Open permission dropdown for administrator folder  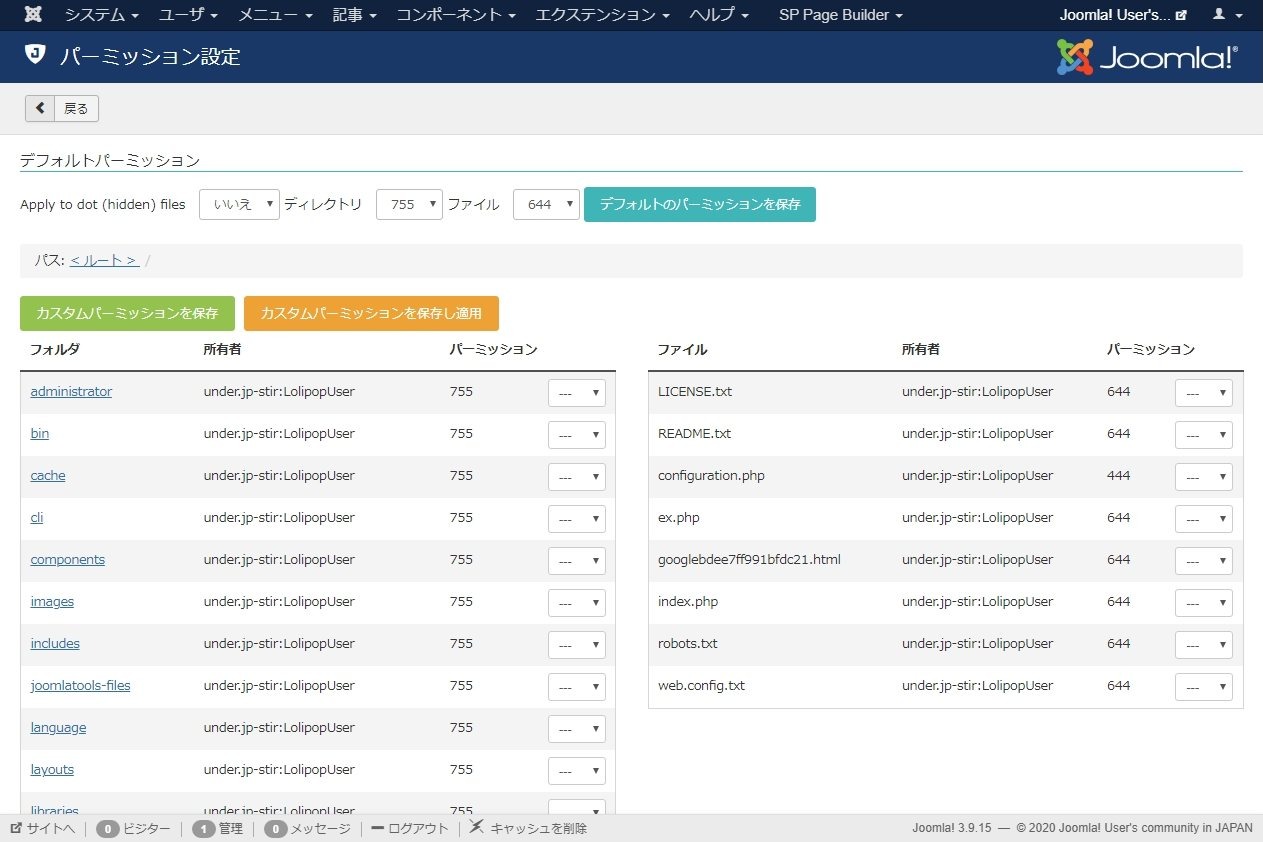576,393
